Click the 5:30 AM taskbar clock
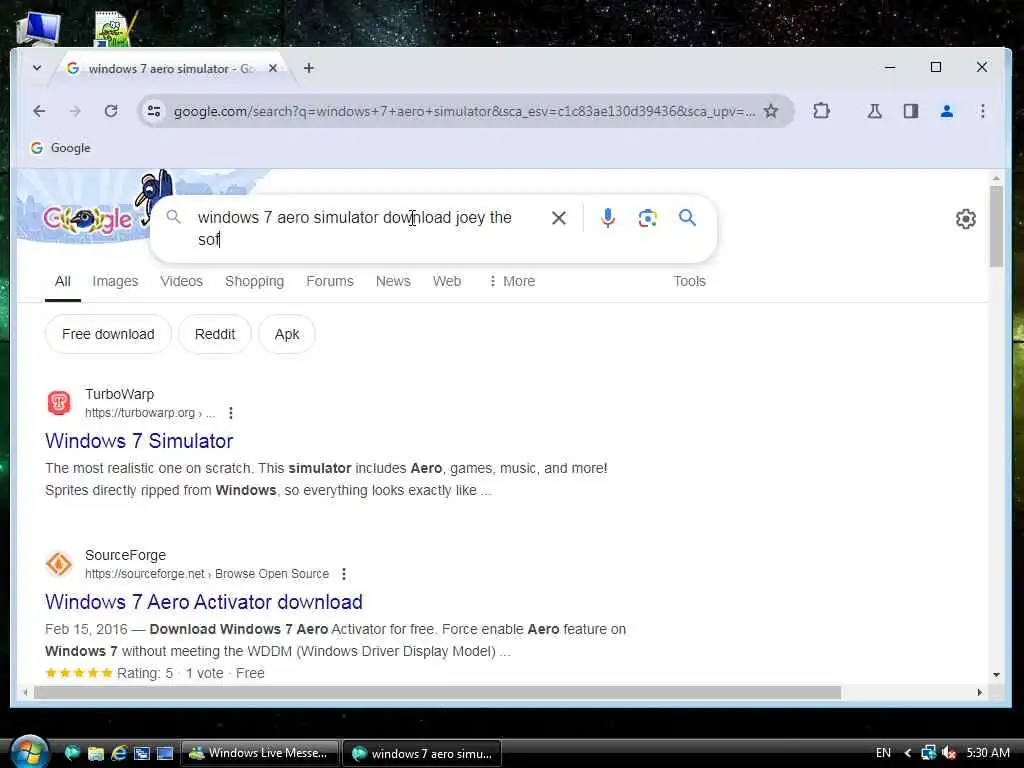The width and height of the screenshot is (1024, 768). pyautogui.click(x=988, y=753)
